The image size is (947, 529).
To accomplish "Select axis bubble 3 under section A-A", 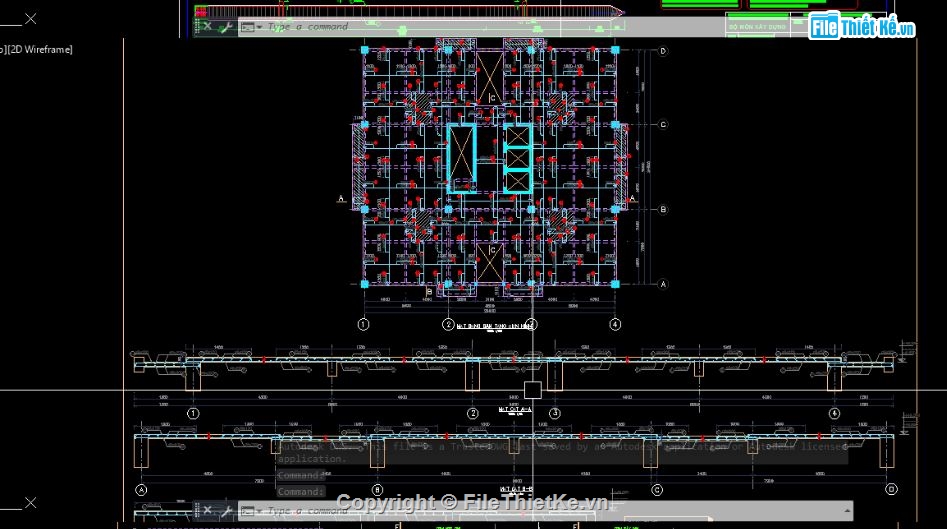I will point(554,414).
